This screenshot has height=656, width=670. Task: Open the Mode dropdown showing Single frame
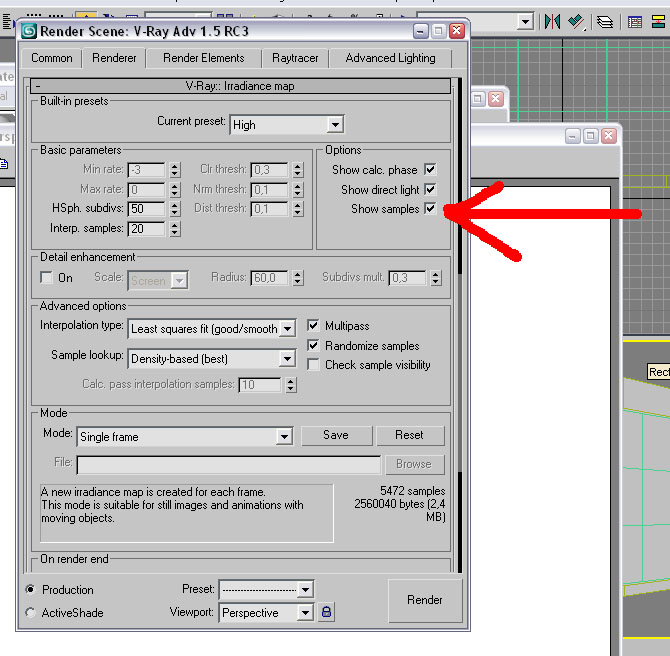[284, 437]
